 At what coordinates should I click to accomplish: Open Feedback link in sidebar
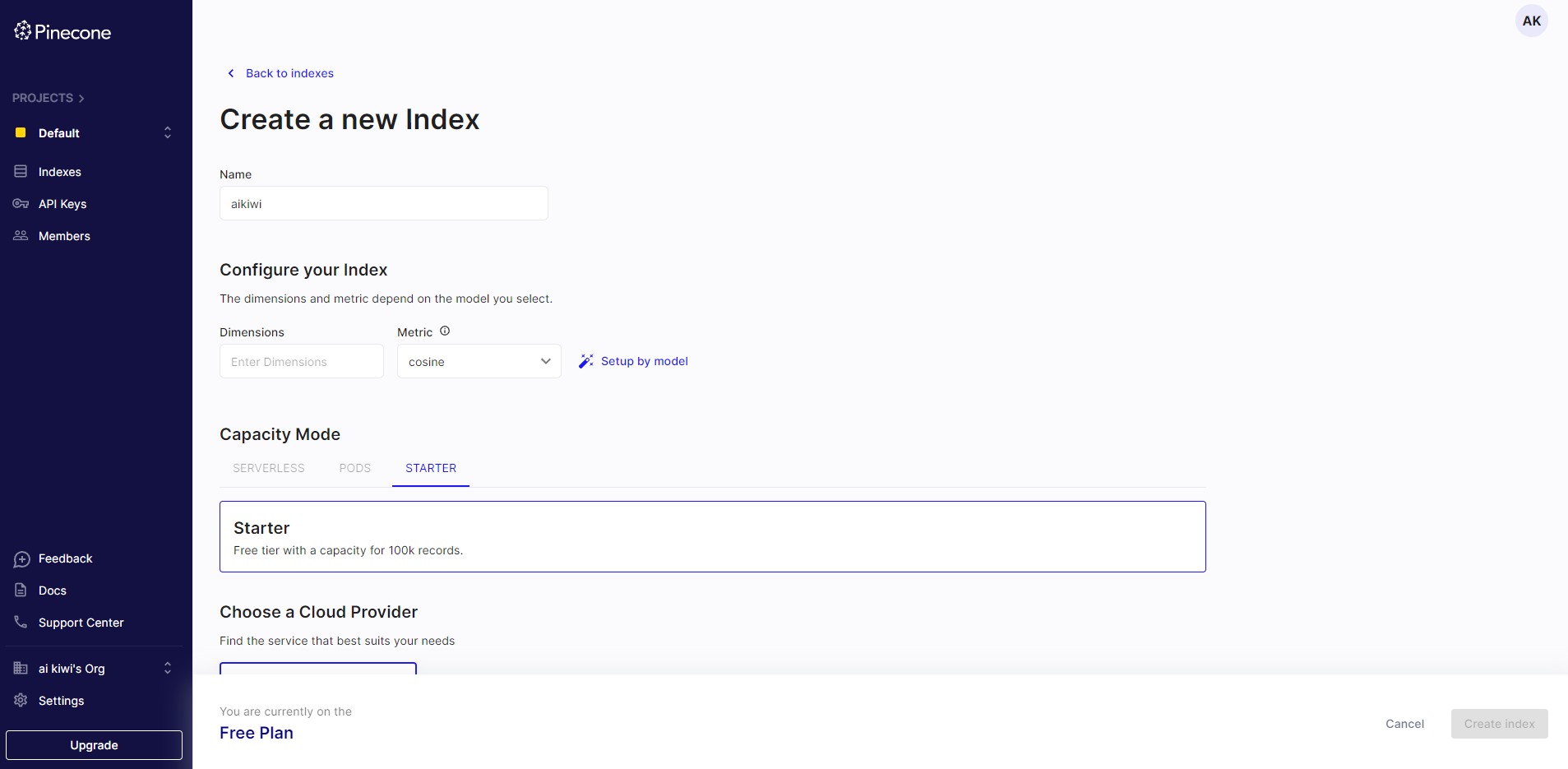tap(66, 558)
